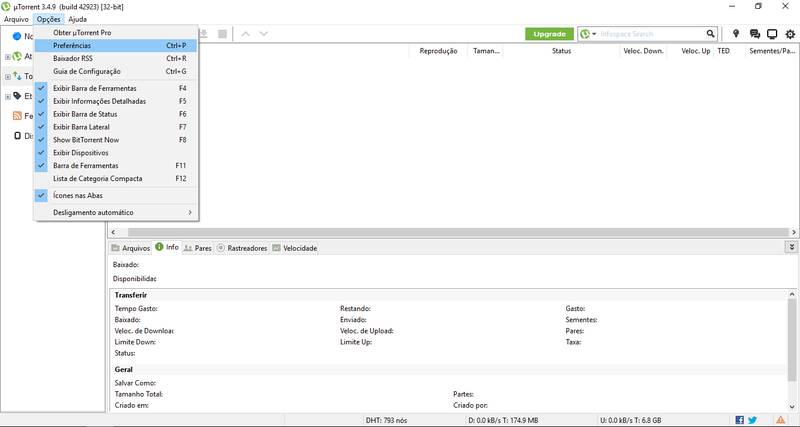800x427 pixels.
Task: Open Baixador RSS menu entry
Action: [x=116, y=58]
